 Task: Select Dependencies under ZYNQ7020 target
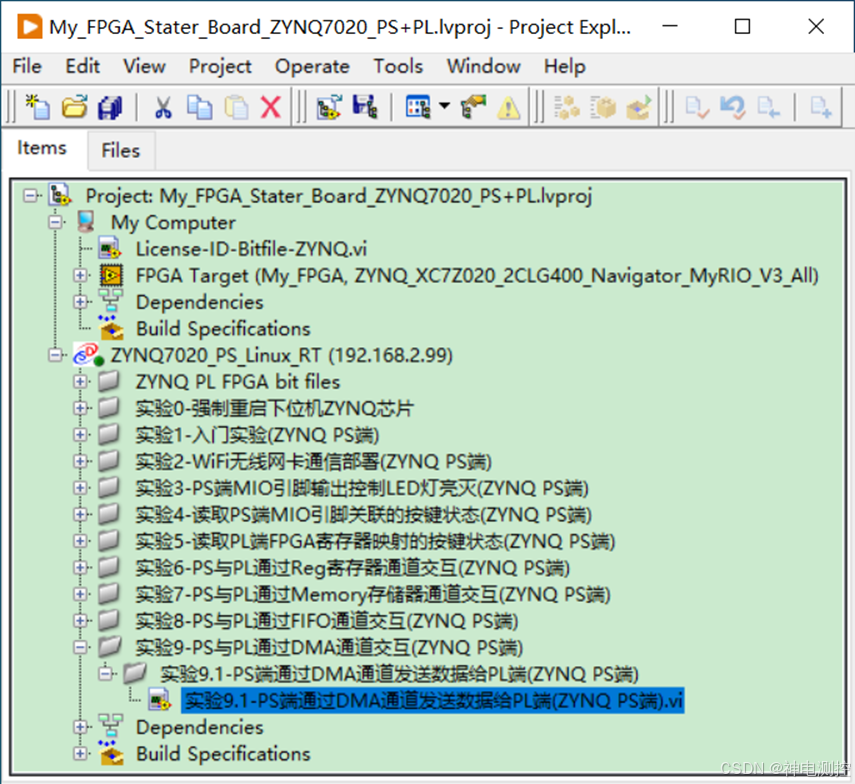200,727
